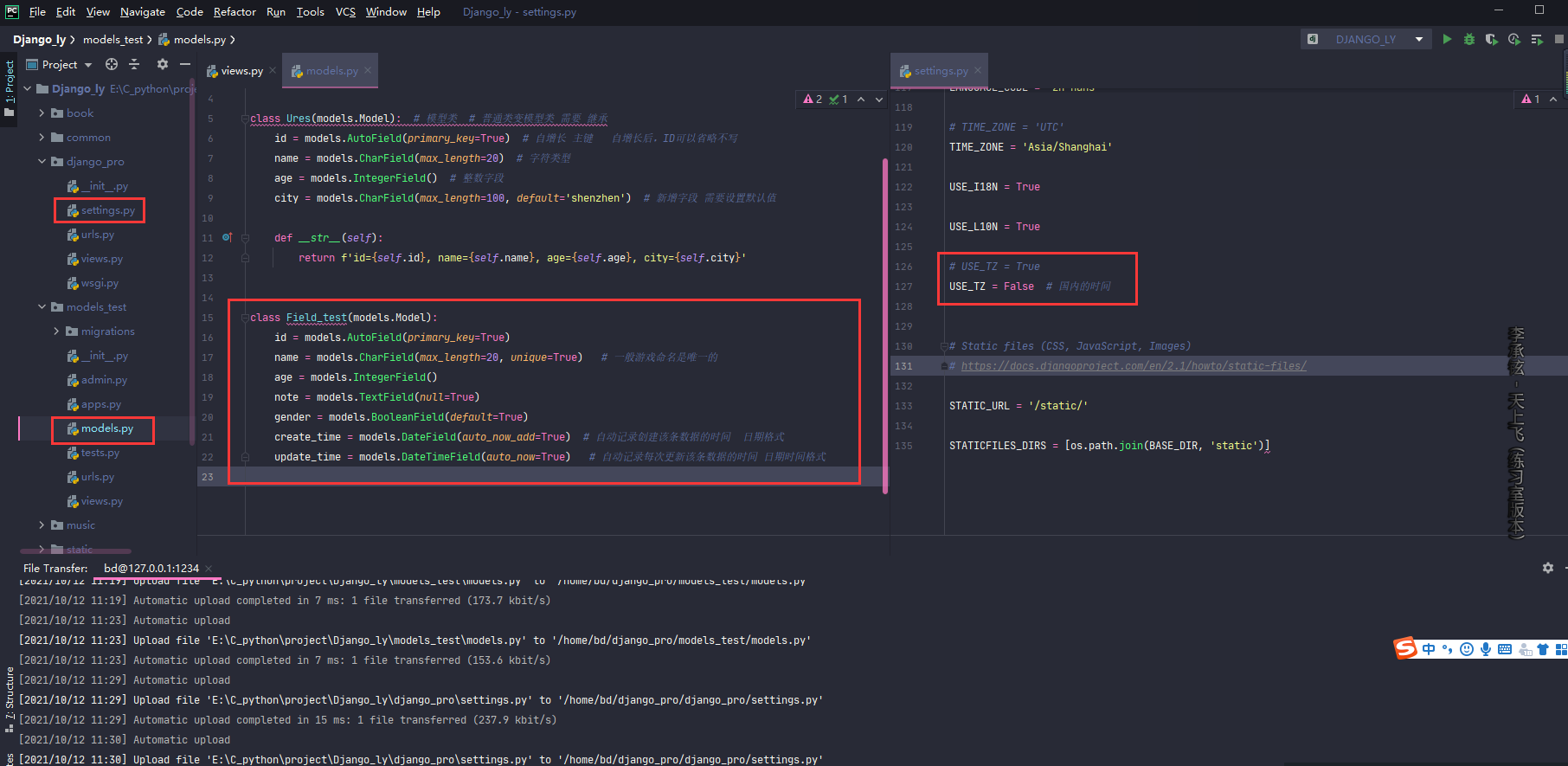Open the Project view dropdown

tap(60, 64)
